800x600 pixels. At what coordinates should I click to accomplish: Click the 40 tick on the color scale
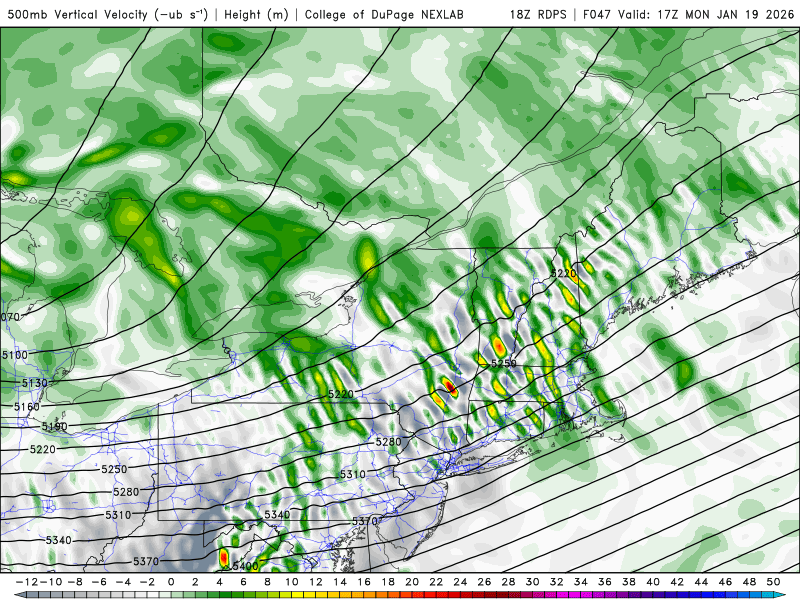(653, 582)
